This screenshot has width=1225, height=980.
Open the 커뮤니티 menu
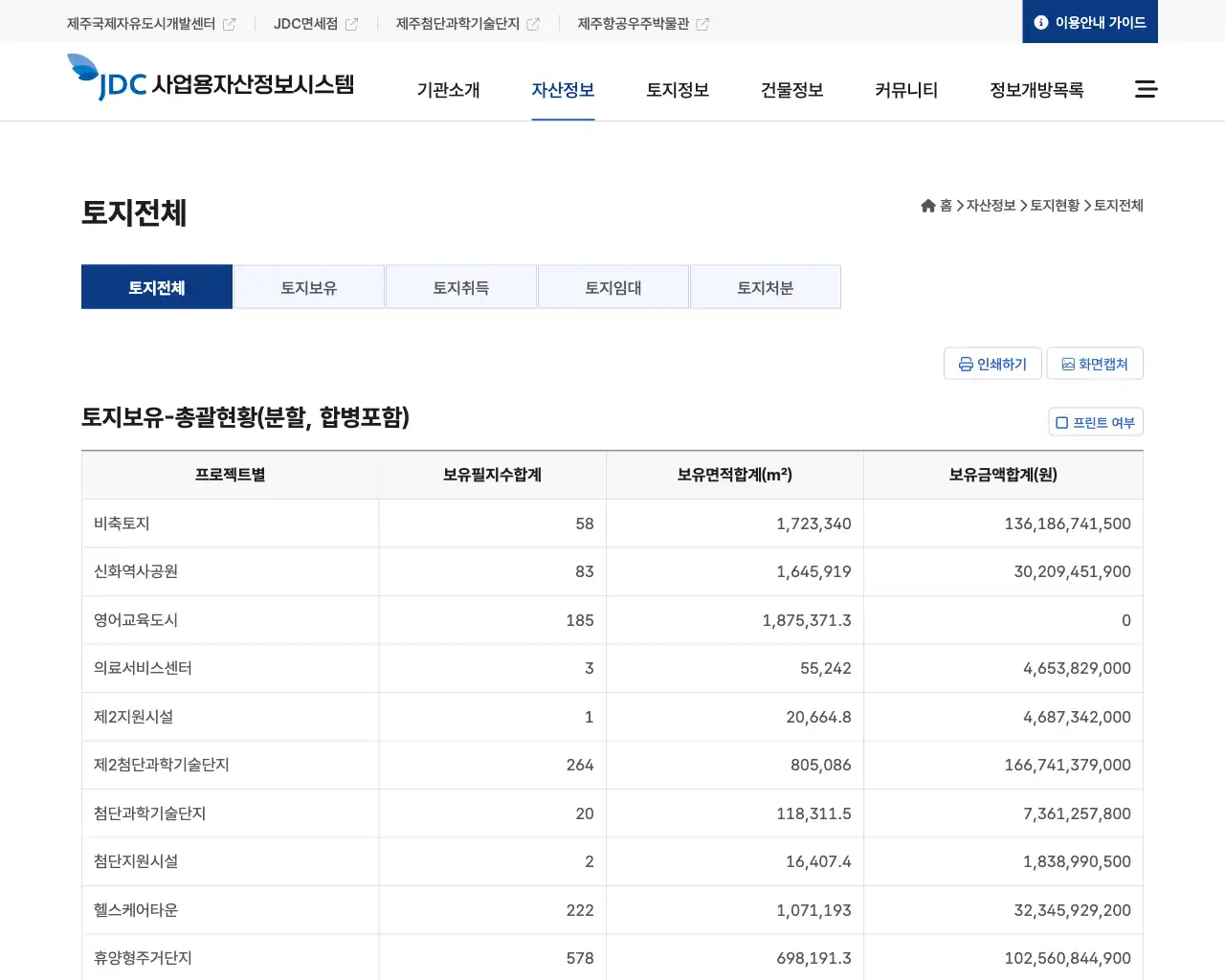click(906, 90)
